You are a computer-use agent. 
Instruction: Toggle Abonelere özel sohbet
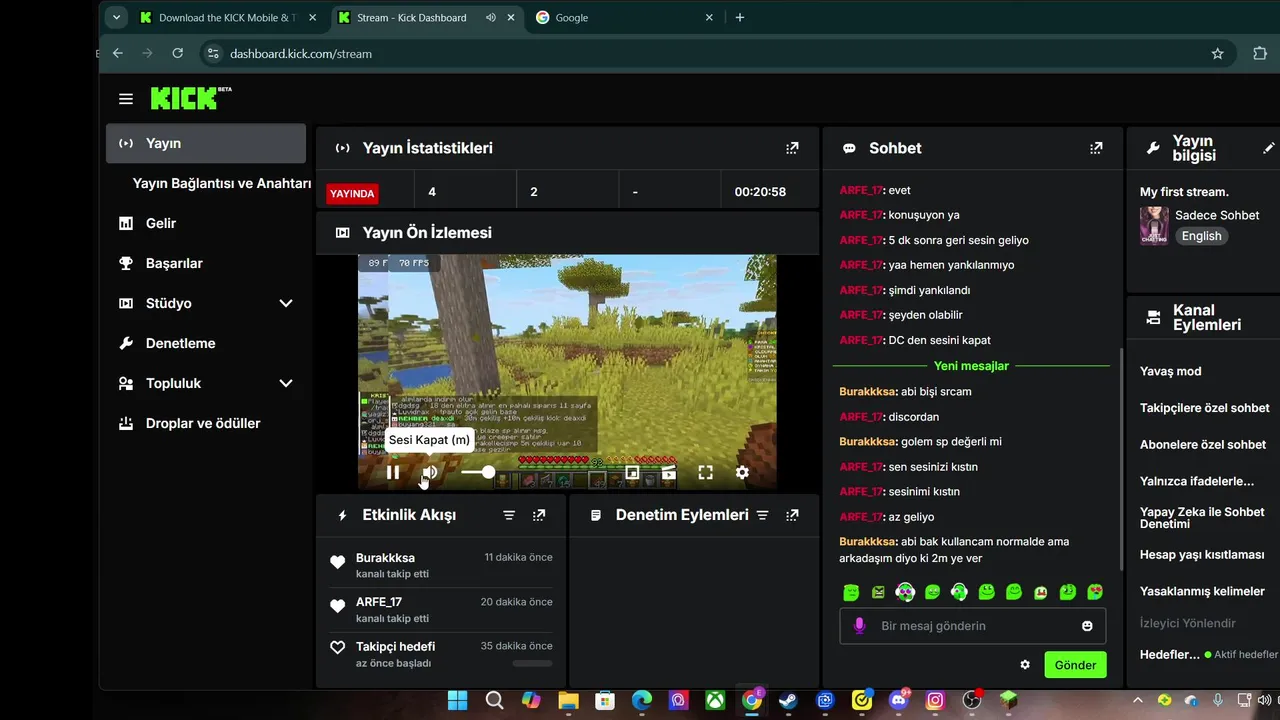tap(1203, 444)
